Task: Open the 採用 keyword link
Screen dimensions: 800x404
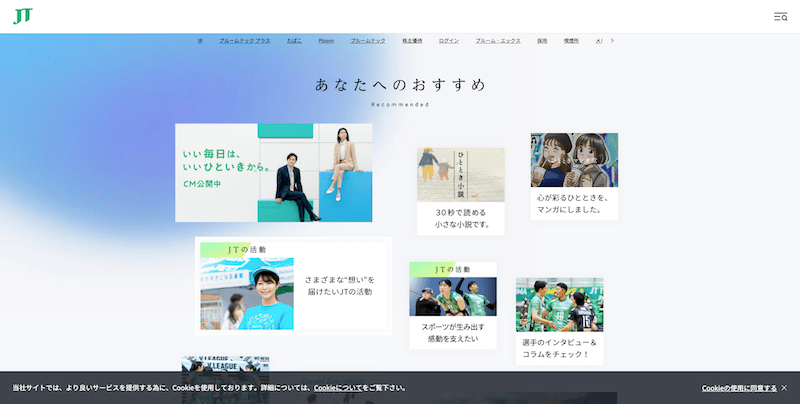Action: pyautogui.click(x=542, y=41)
